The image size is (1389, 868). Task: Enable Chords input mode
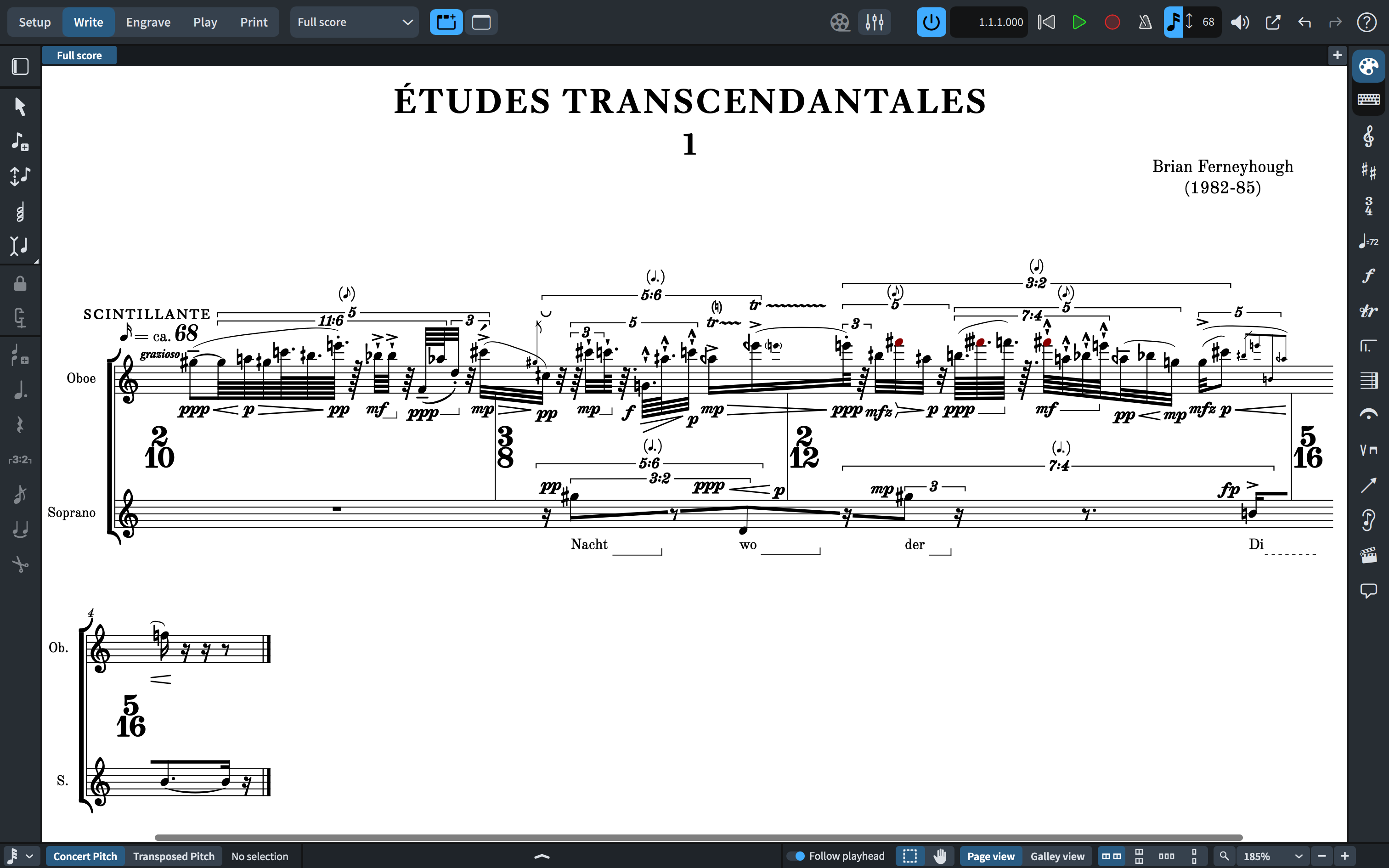click(x=20, y=212)
